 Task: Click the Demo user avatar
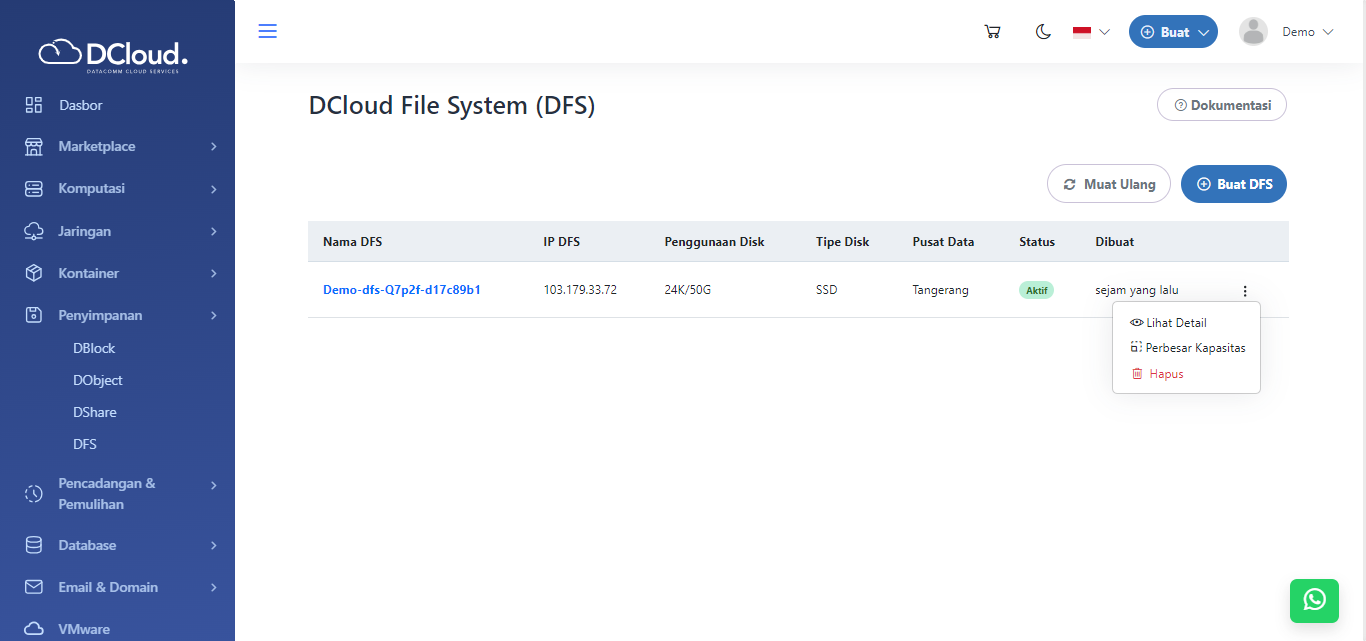tap(1253, 32)
